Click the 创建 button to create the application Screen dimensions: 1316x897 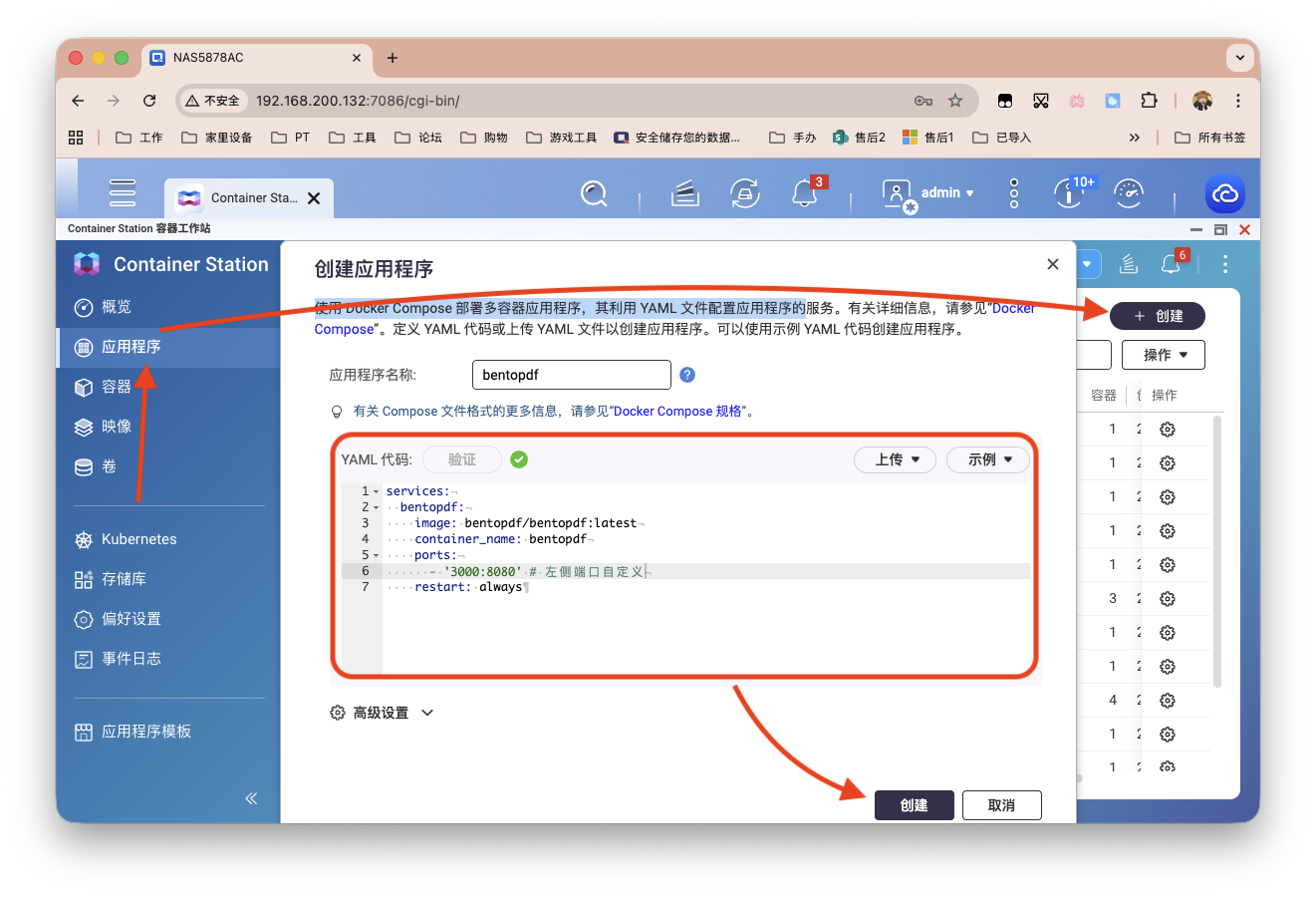coord(914,804)
